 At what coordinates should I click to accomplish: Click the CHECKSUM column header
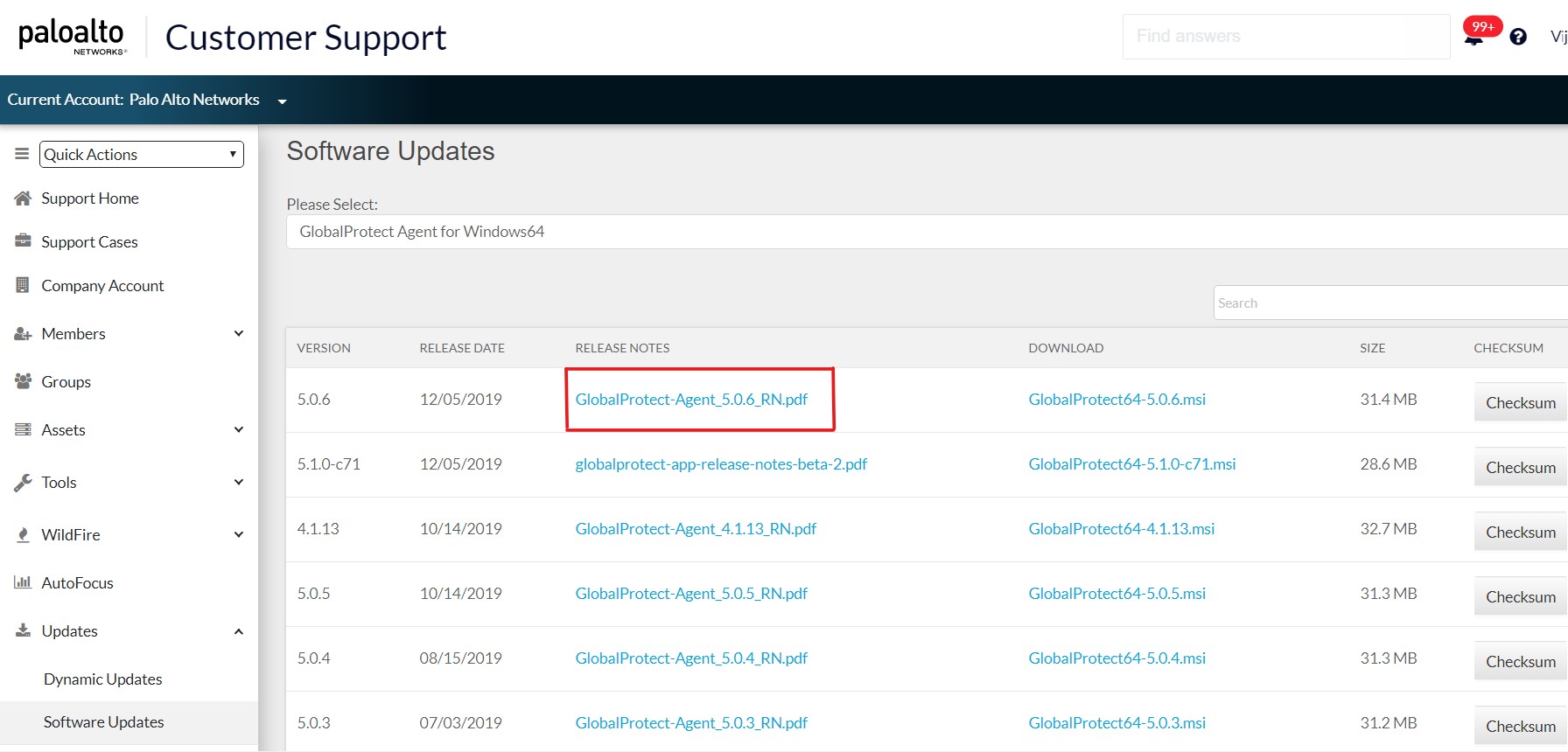(x=1508, y=348)
